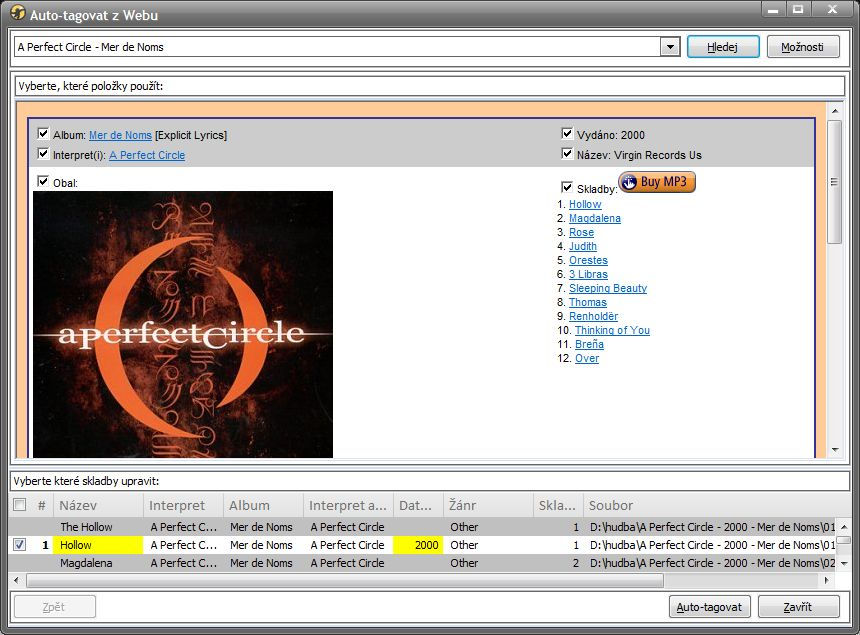
Task: Click the track list scroll-up arrow
Action: (844, 527)
